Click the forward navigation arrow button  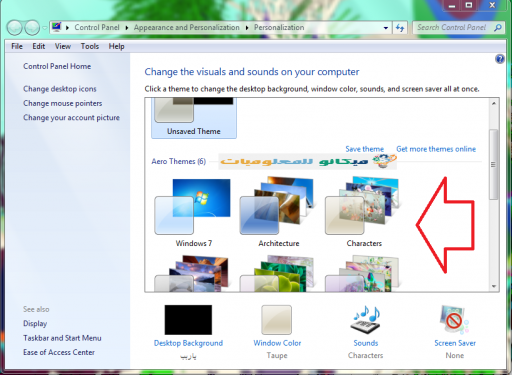coord(32,28)
